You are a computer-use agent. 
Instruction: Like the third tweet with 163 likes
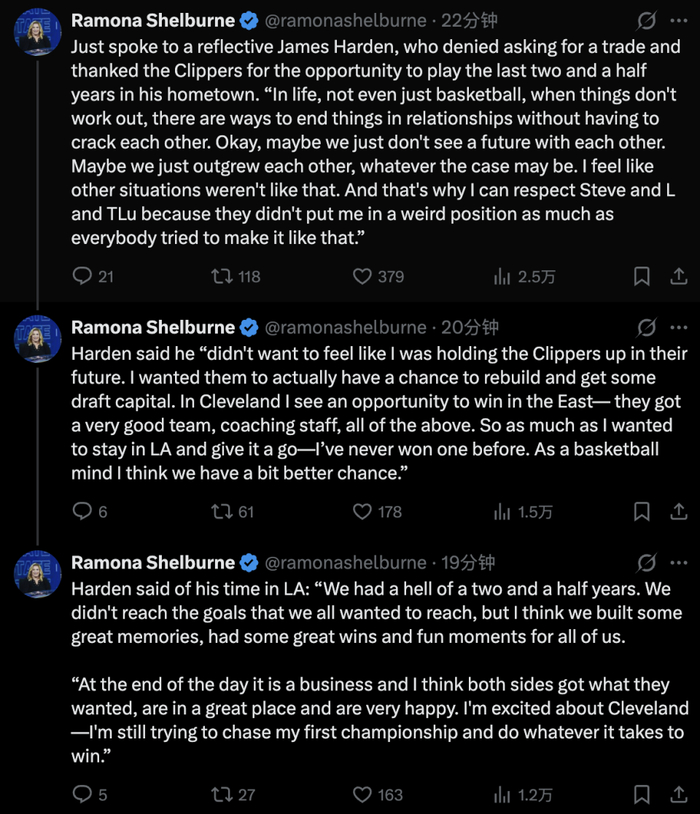363,794
